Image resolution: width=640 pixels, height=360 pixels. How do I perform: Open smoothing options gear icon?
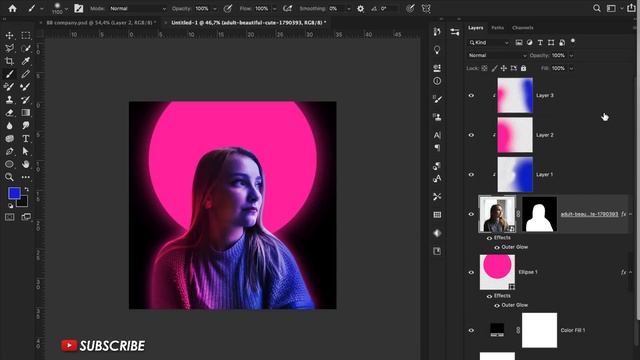360,9
